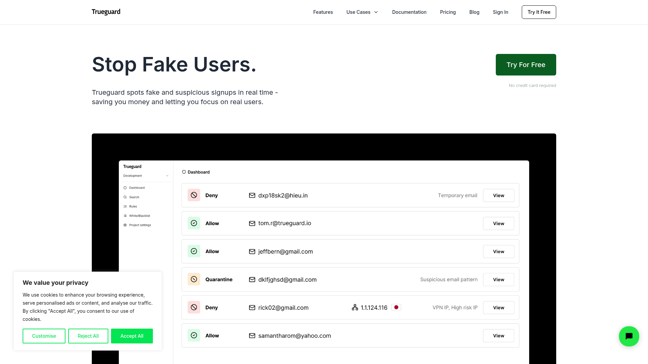Click the Allow check icon for jeffbern@gmail.com
The height and width of the screenshot is (364, 648).
coord(194,251)
